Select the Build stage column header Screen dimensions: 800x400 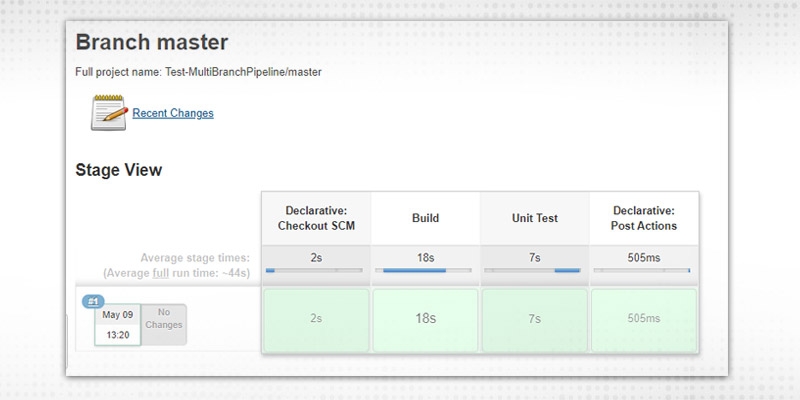point(425,218)
